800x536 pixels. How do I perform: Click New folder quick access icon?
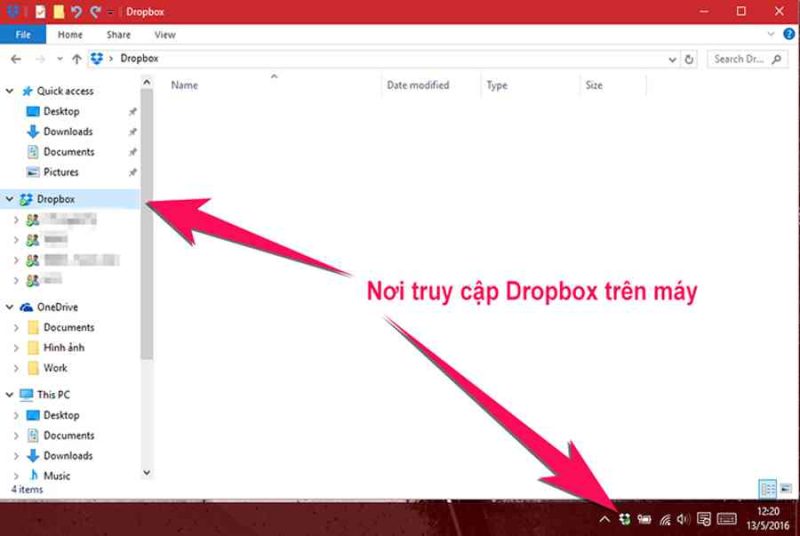pos(59,11)
